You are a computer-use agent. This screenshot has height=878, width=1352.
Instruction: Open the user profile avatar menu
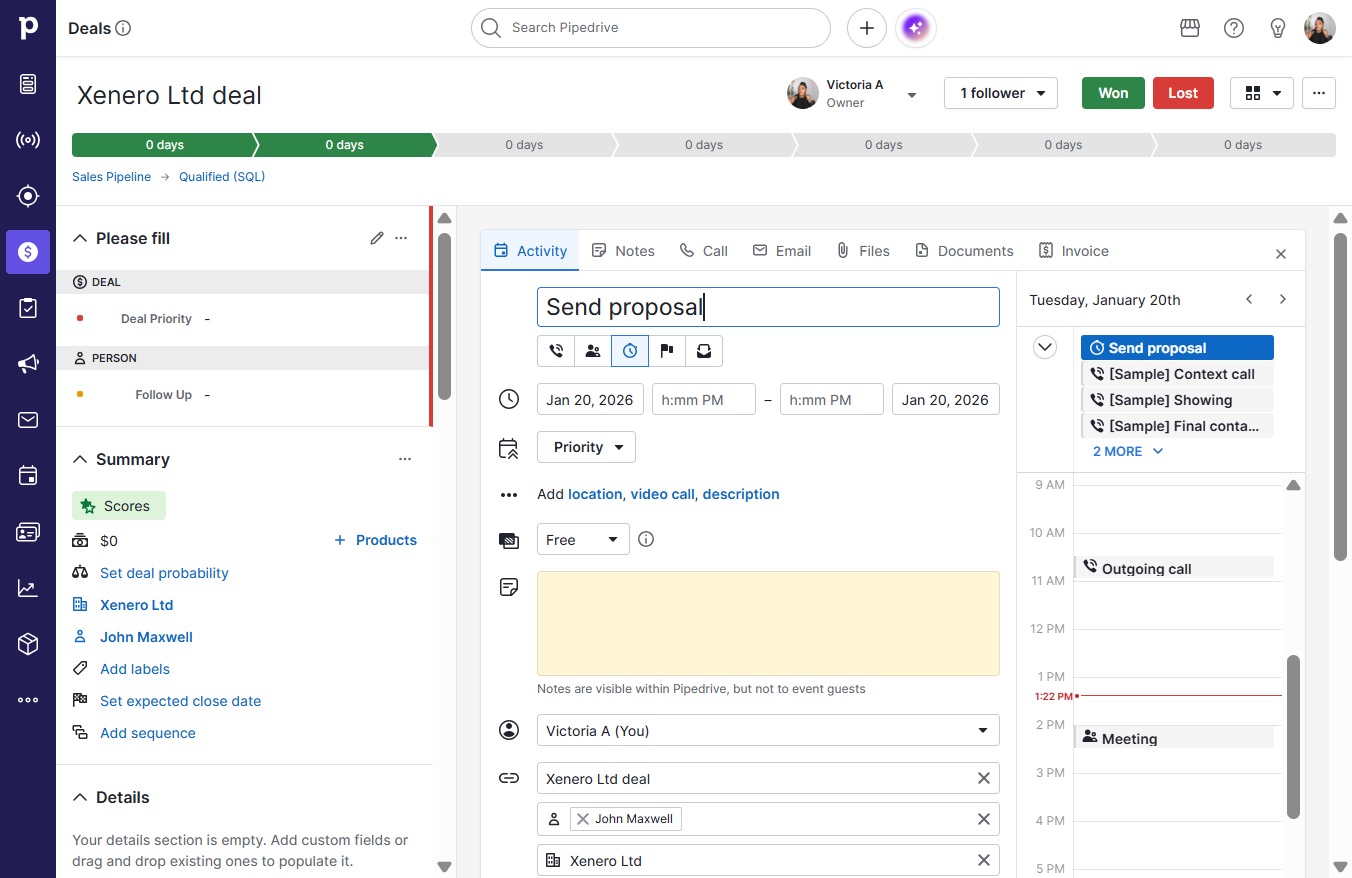pos(1320,28)
